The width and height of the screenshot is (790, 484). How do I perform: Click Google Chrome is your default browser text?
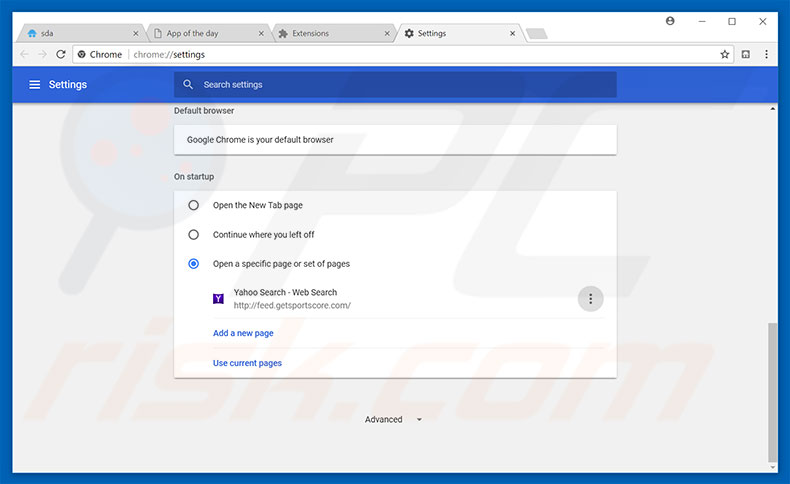pos(260,140)
